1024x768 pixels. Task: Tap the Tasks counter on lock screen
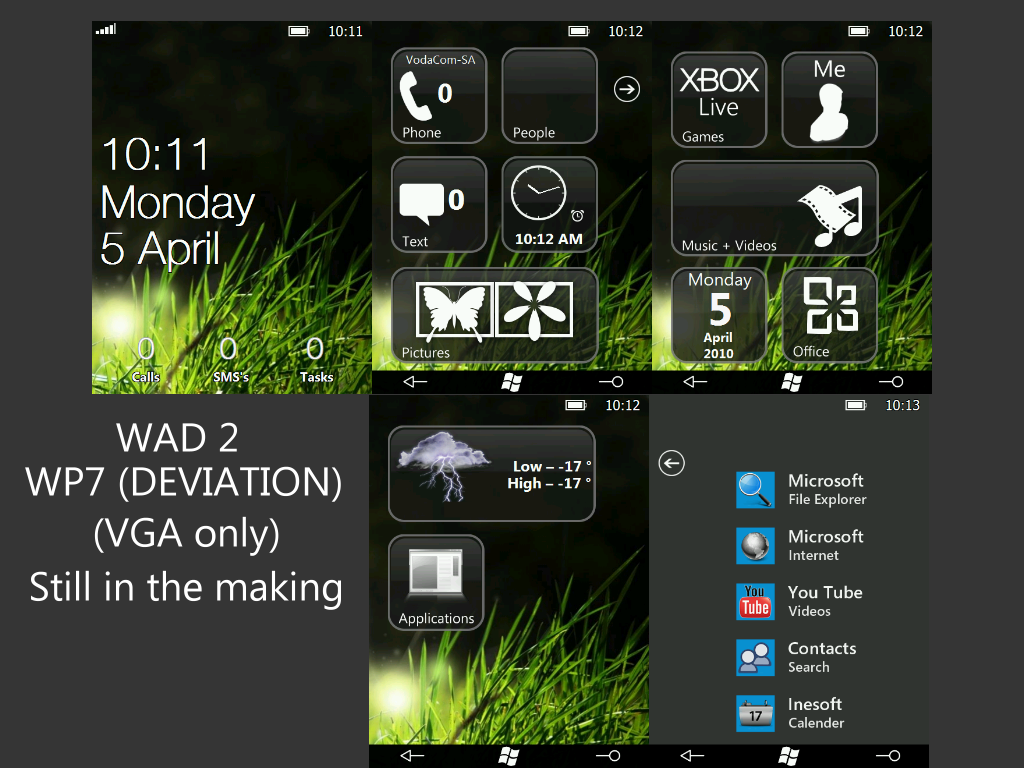(316, 359)
